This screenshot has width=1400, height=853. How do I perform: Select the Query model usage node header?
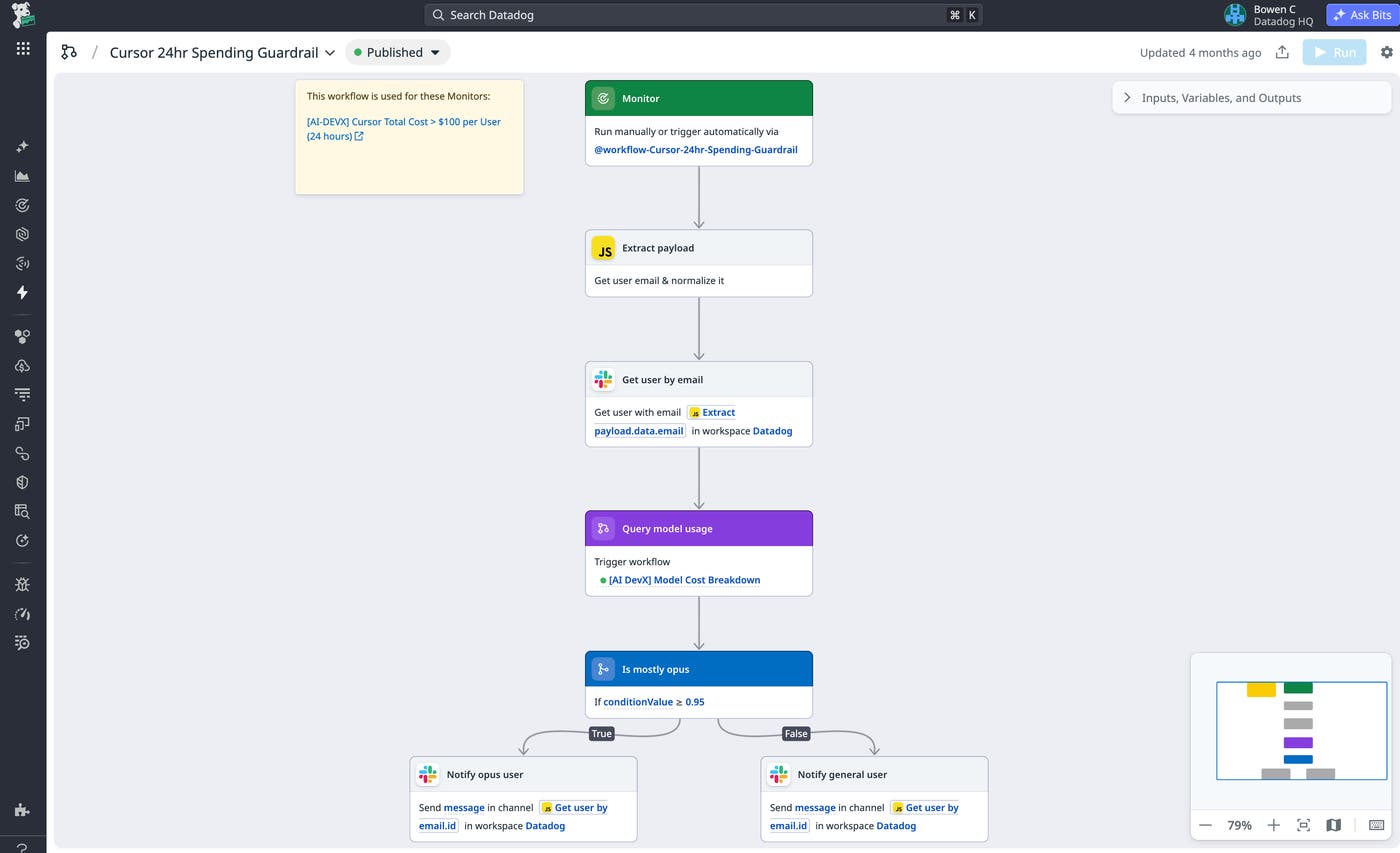(x=699, y=528)
